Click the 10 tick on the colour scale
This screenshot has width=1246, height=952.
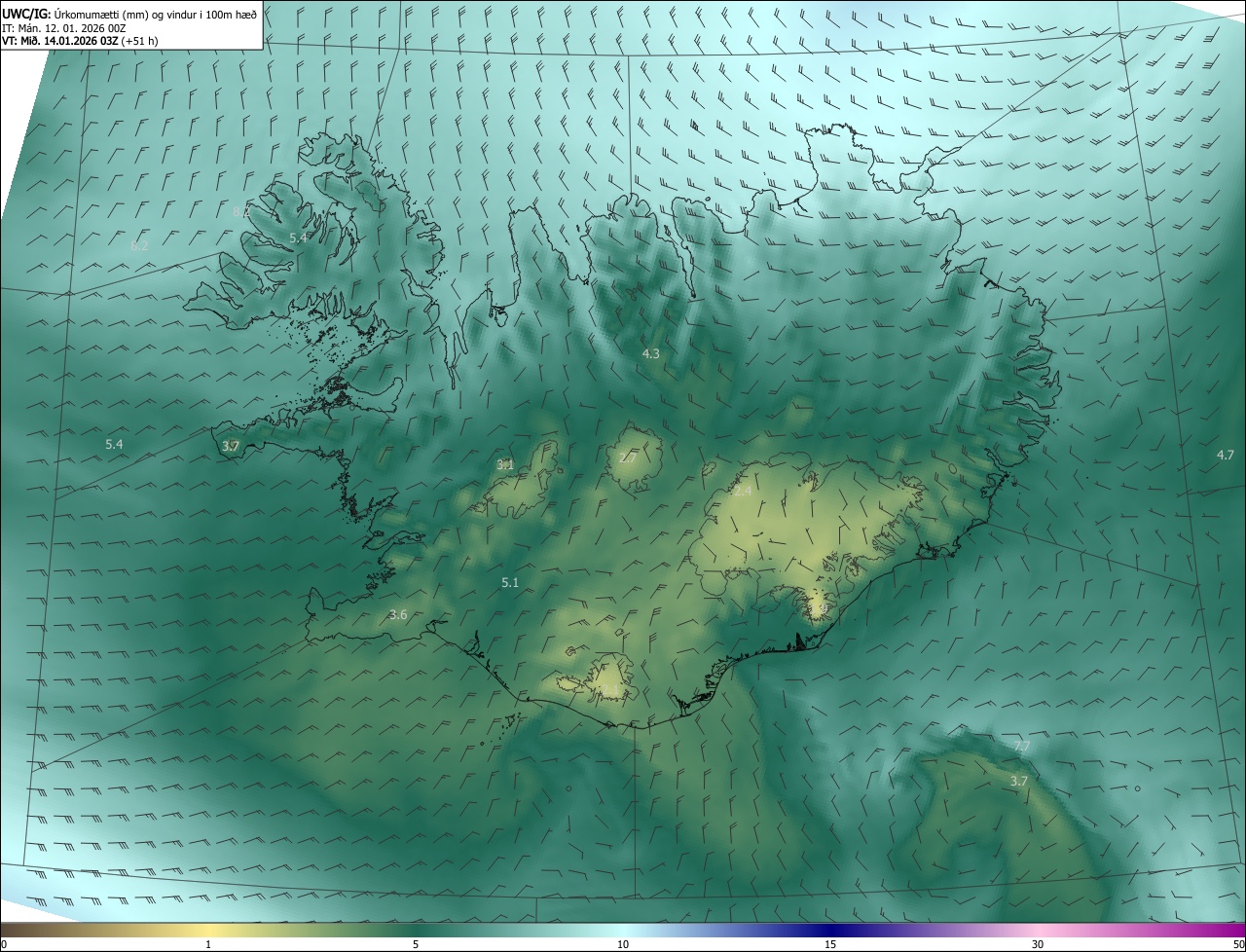623,945
